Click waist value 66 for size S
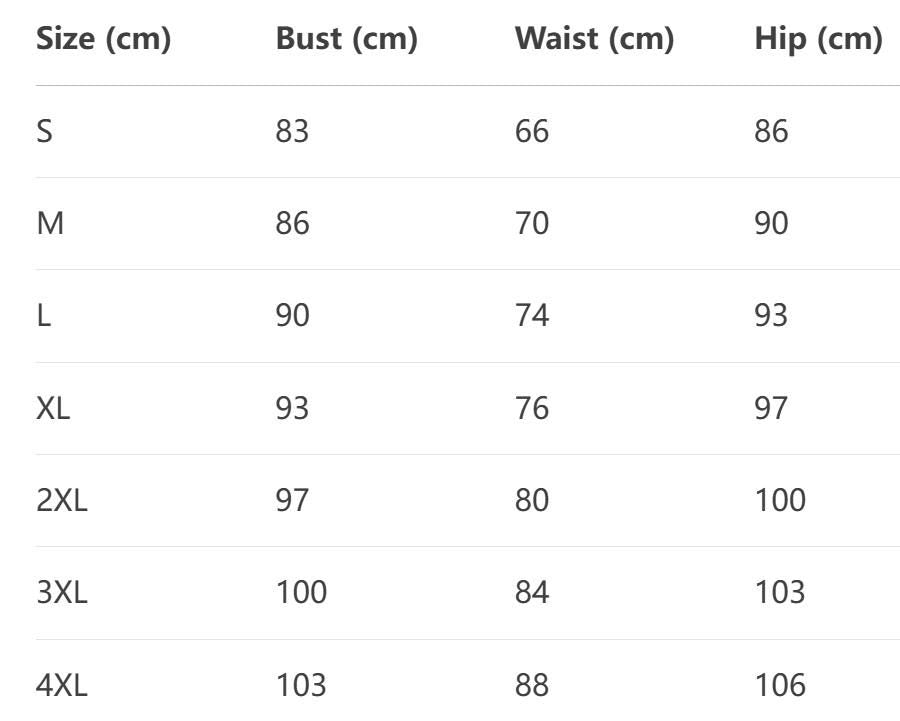The width and height of the screenshot is (900, 721). tap(532, 131)
